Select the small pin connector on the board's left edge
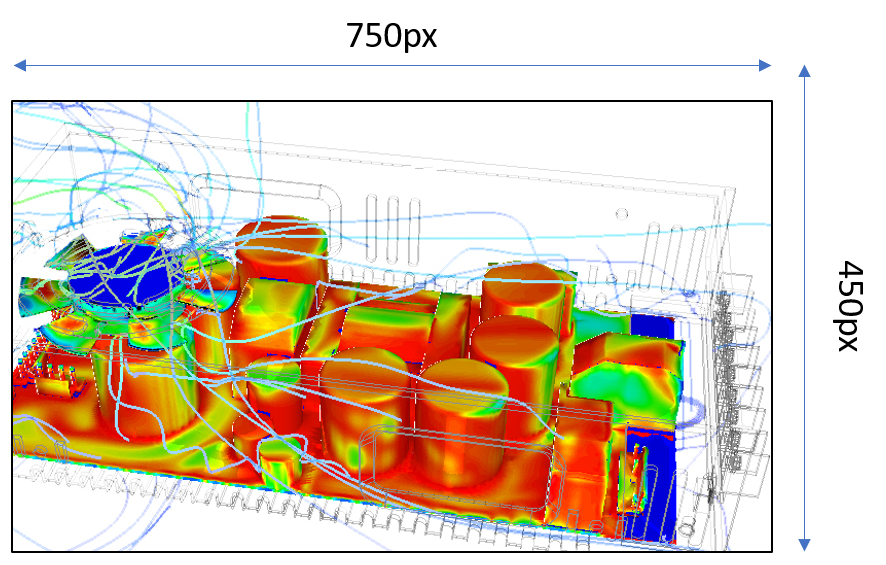 coord(57,381)
